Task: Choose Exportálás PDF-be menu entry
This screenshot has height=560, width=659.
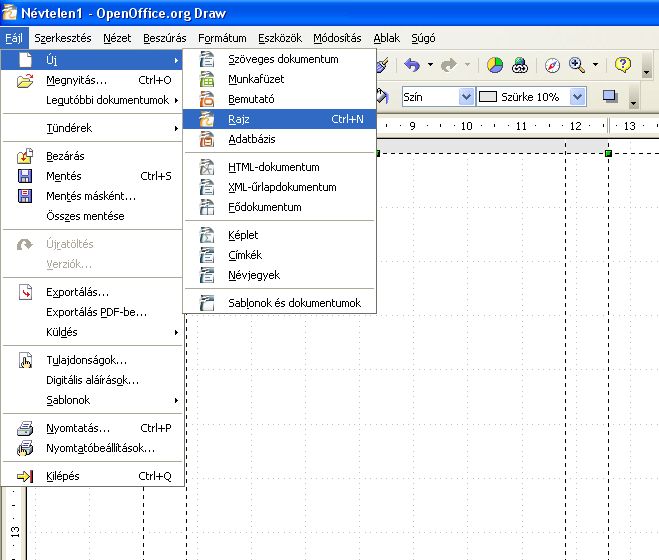Action: (x=92, y=312)
